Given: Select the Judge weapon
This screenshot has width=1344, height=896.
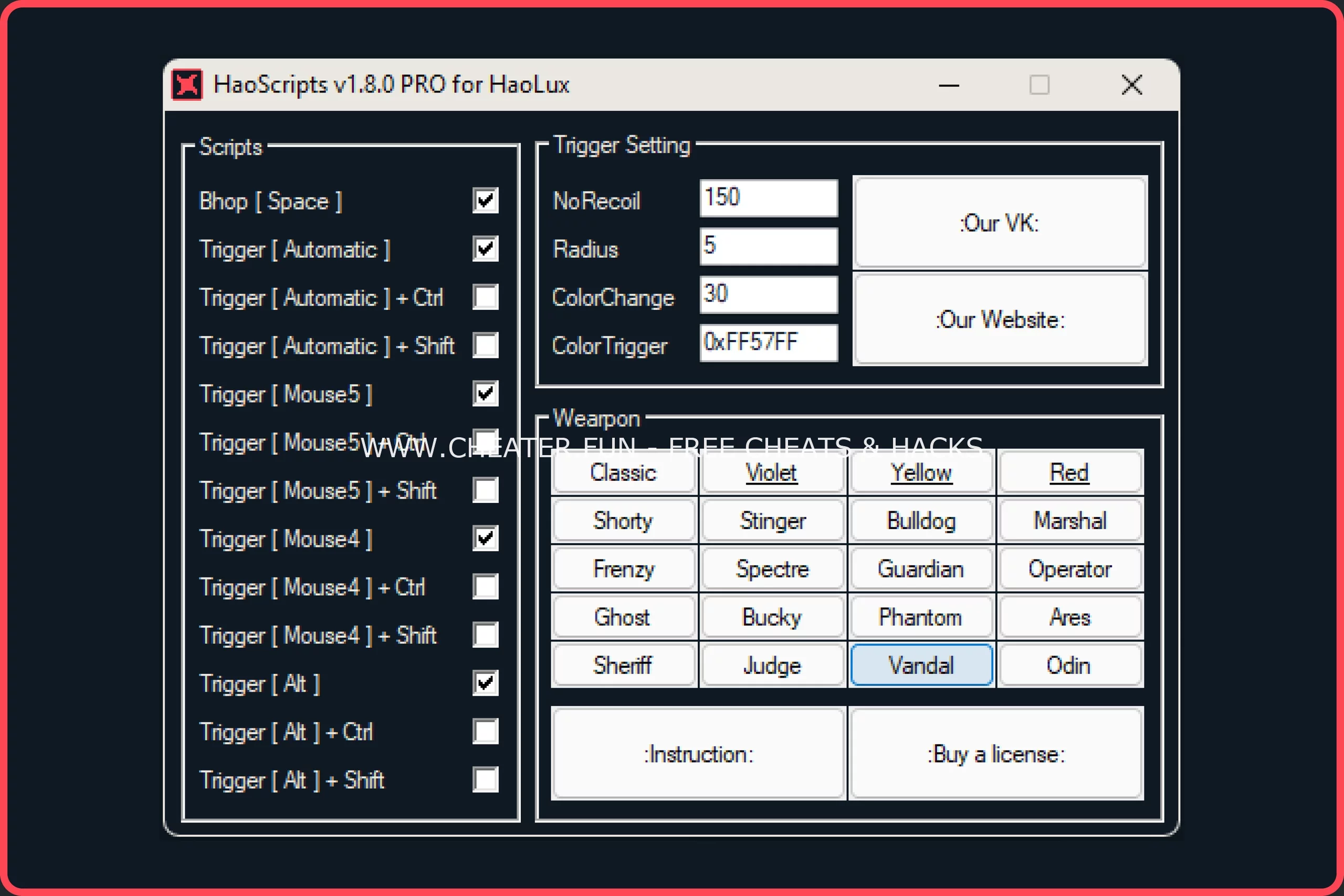Looking at the screenshot, I should (x=773, y=665).
